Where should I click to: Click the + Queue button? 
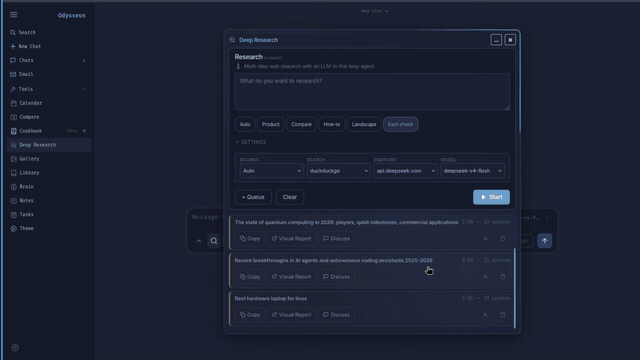point(253,197)
